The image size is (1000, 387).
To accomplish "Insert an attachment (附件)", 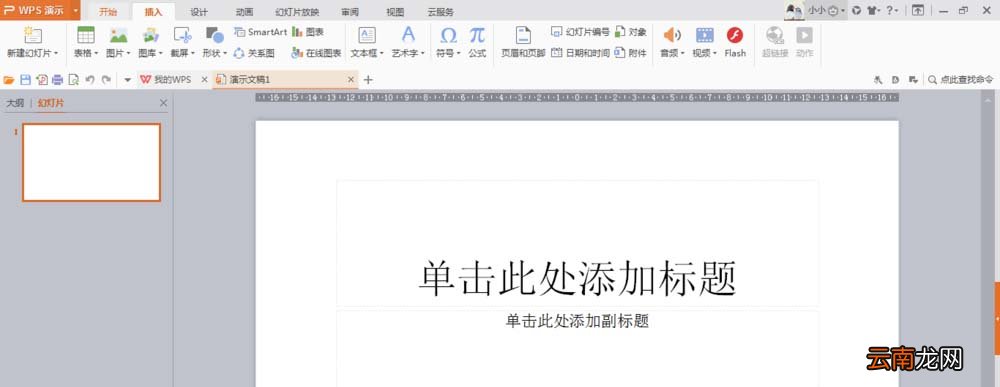I will click(631, 54).
